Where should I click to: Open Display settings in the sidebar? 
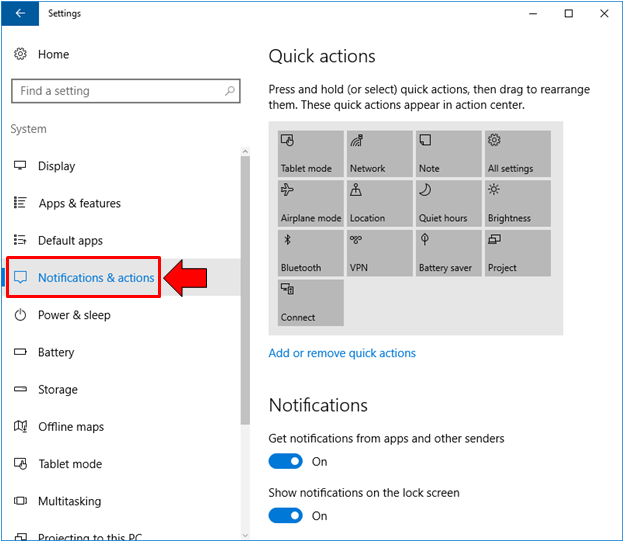56,166
